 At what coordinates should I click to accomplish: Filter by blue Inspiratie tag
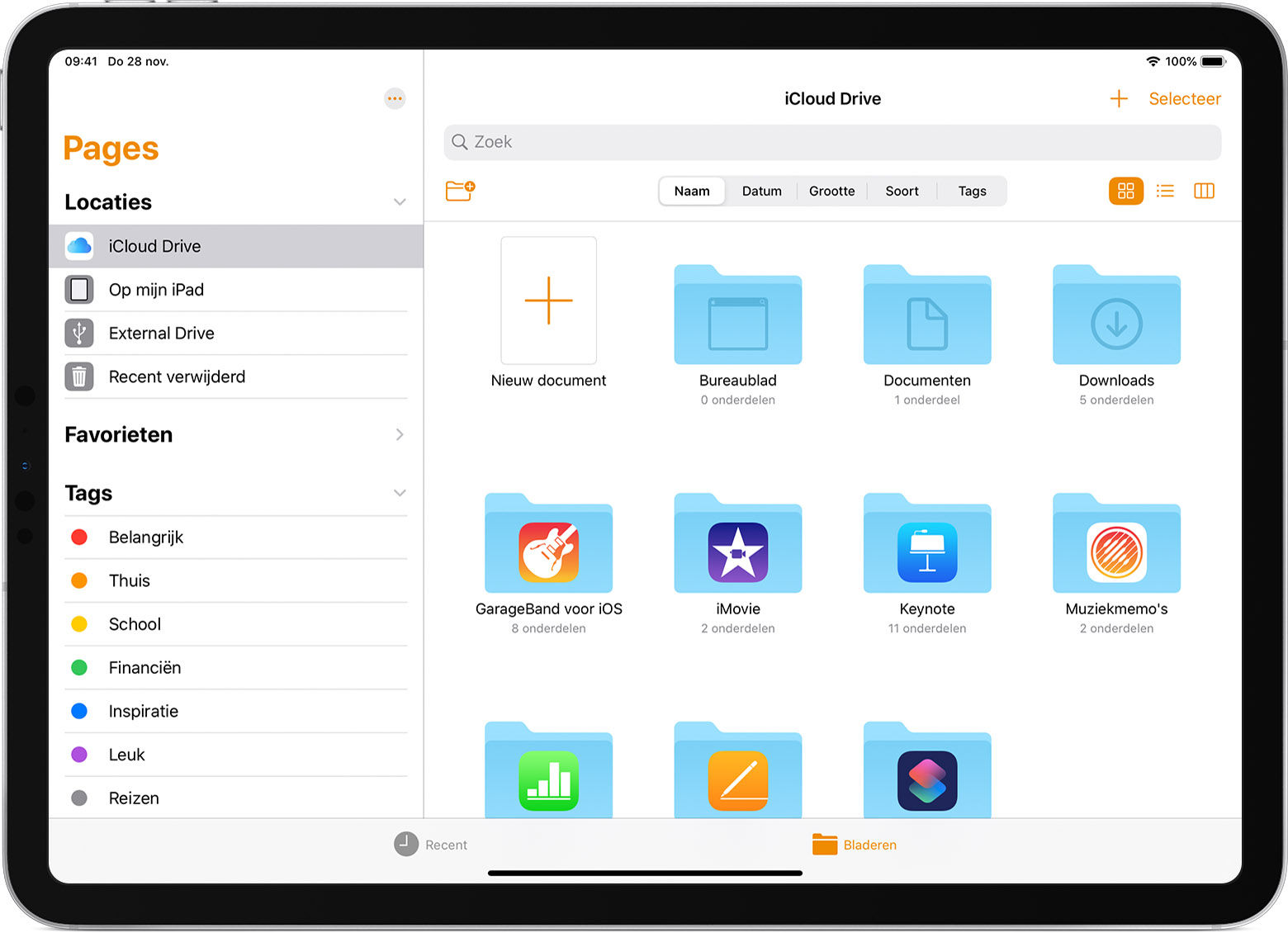(236, 712)
